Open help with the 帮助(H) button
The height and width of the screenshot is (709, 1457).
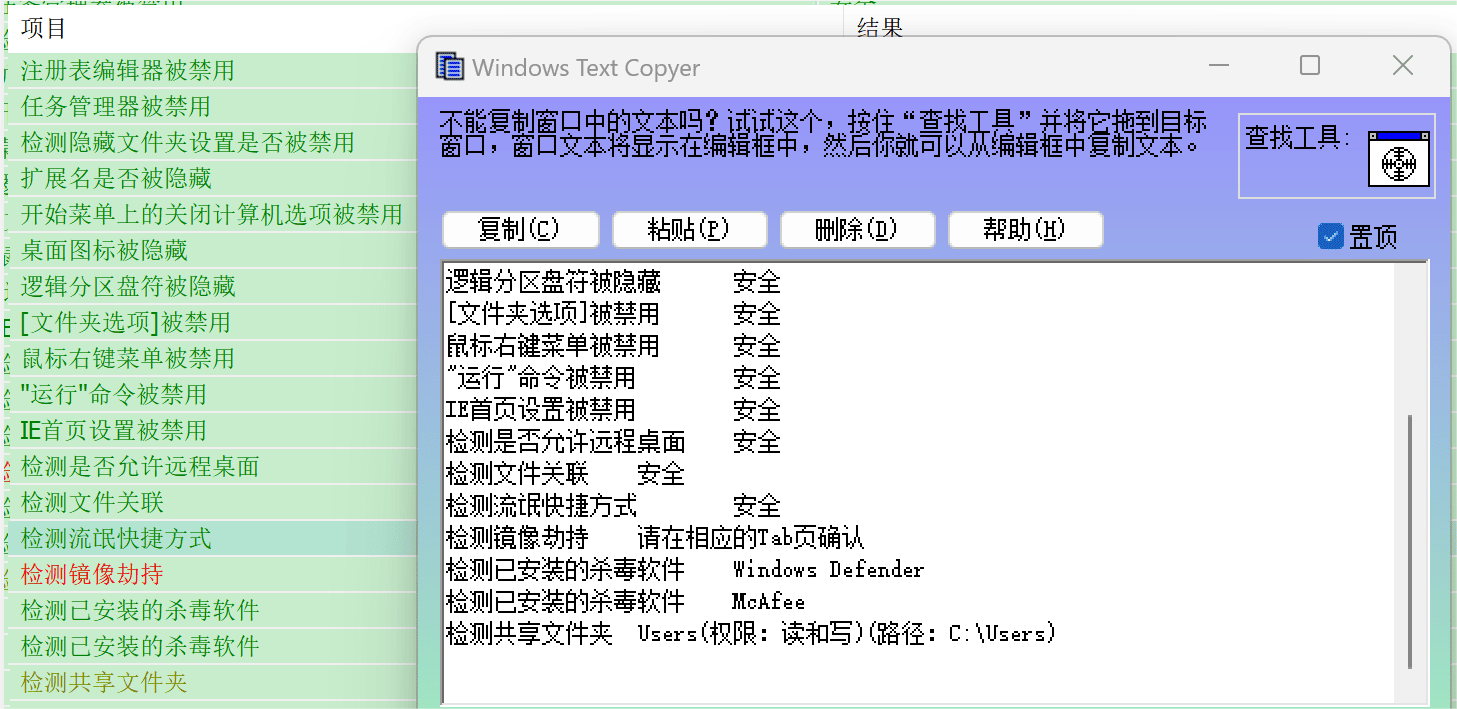pos(1025,229)
